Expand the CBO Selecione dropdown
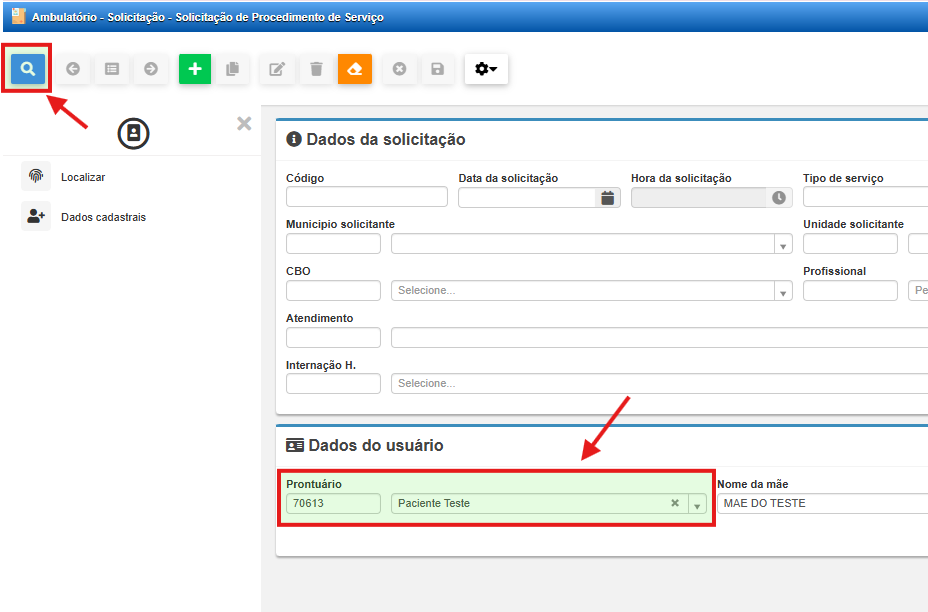This screenshot has width=928, height=612. (782, 291)
